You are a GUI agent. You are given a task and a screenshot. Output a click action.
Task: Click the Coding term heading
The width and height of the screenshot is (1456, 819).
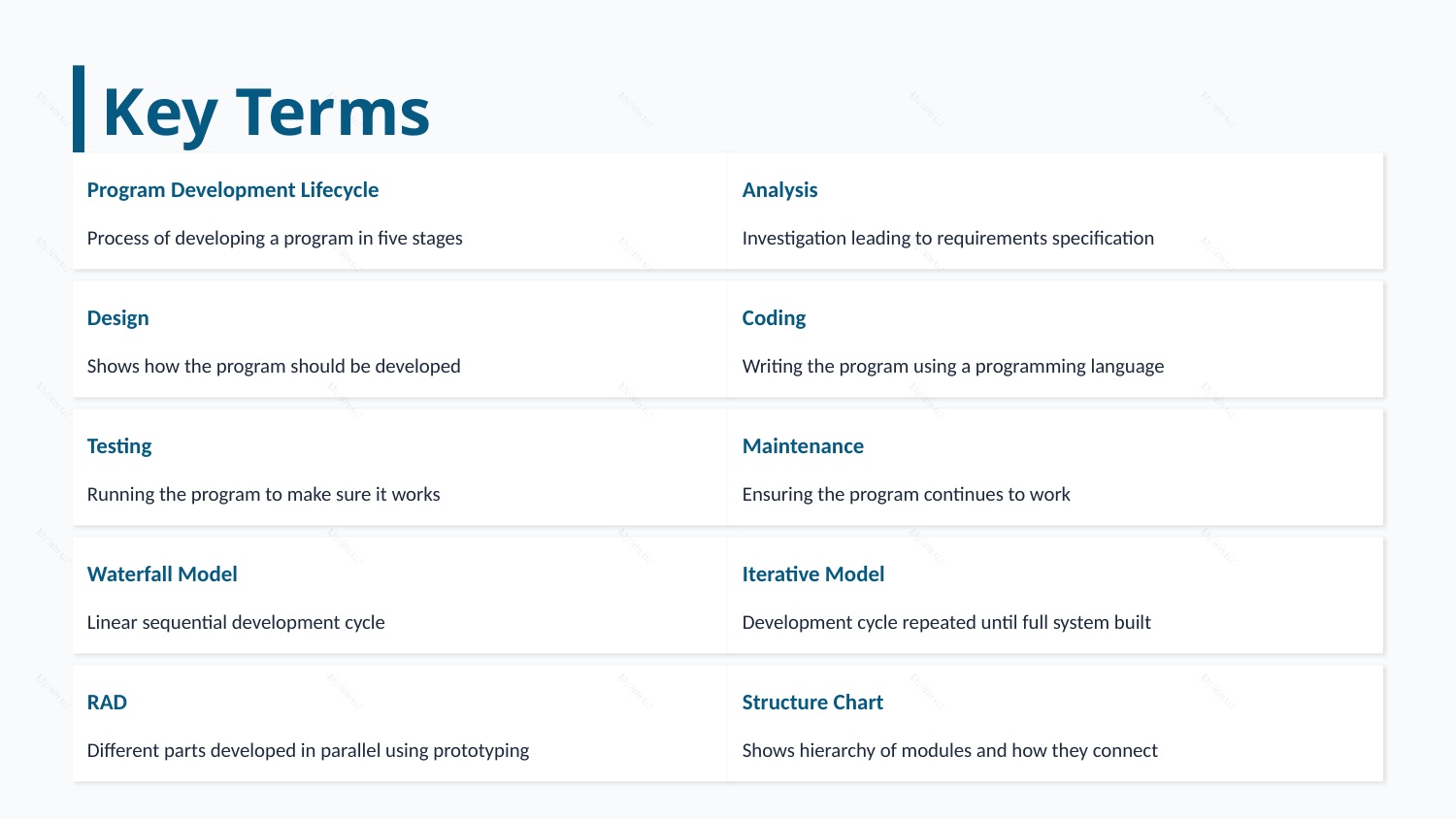tap(774, 318)
